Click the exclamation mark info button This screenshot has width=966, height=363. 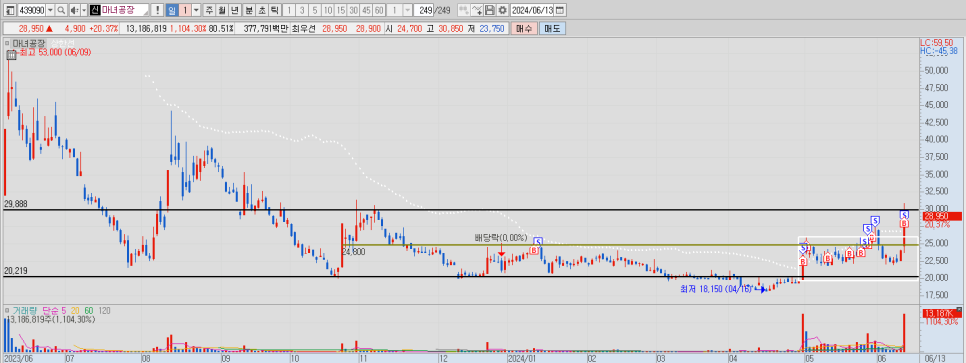[158, 10]
